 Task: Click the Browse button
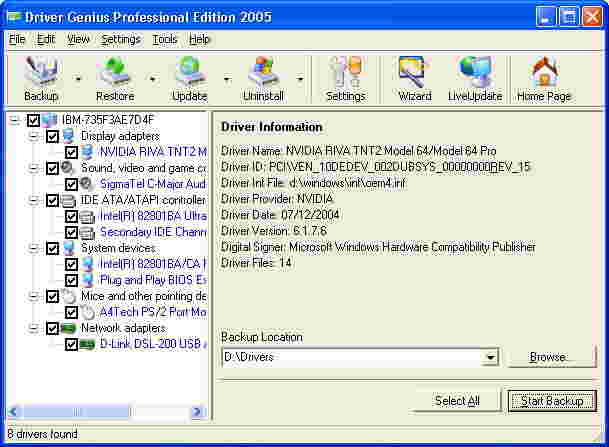click(552, 357)
